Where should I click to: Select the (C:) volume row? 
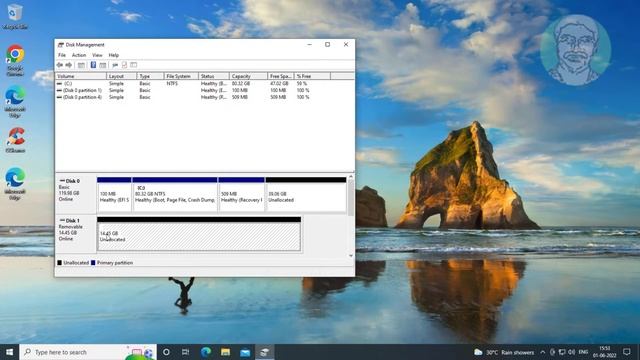click(184, 83)
